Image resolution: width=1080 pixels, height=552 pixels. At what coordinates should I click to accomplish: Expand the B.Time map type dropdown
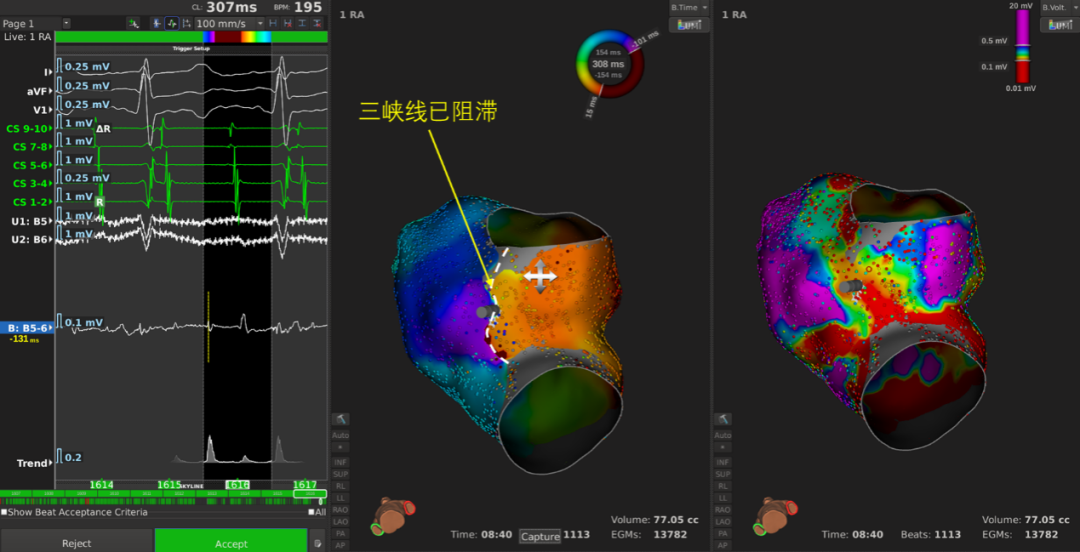click(689, 7)
